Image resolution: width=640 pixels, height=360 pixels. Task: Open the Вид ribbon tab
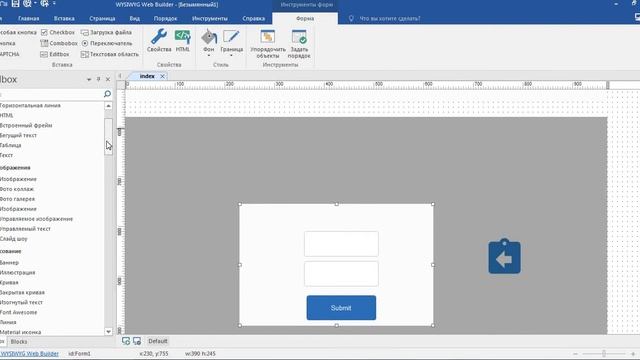[135, 18]
